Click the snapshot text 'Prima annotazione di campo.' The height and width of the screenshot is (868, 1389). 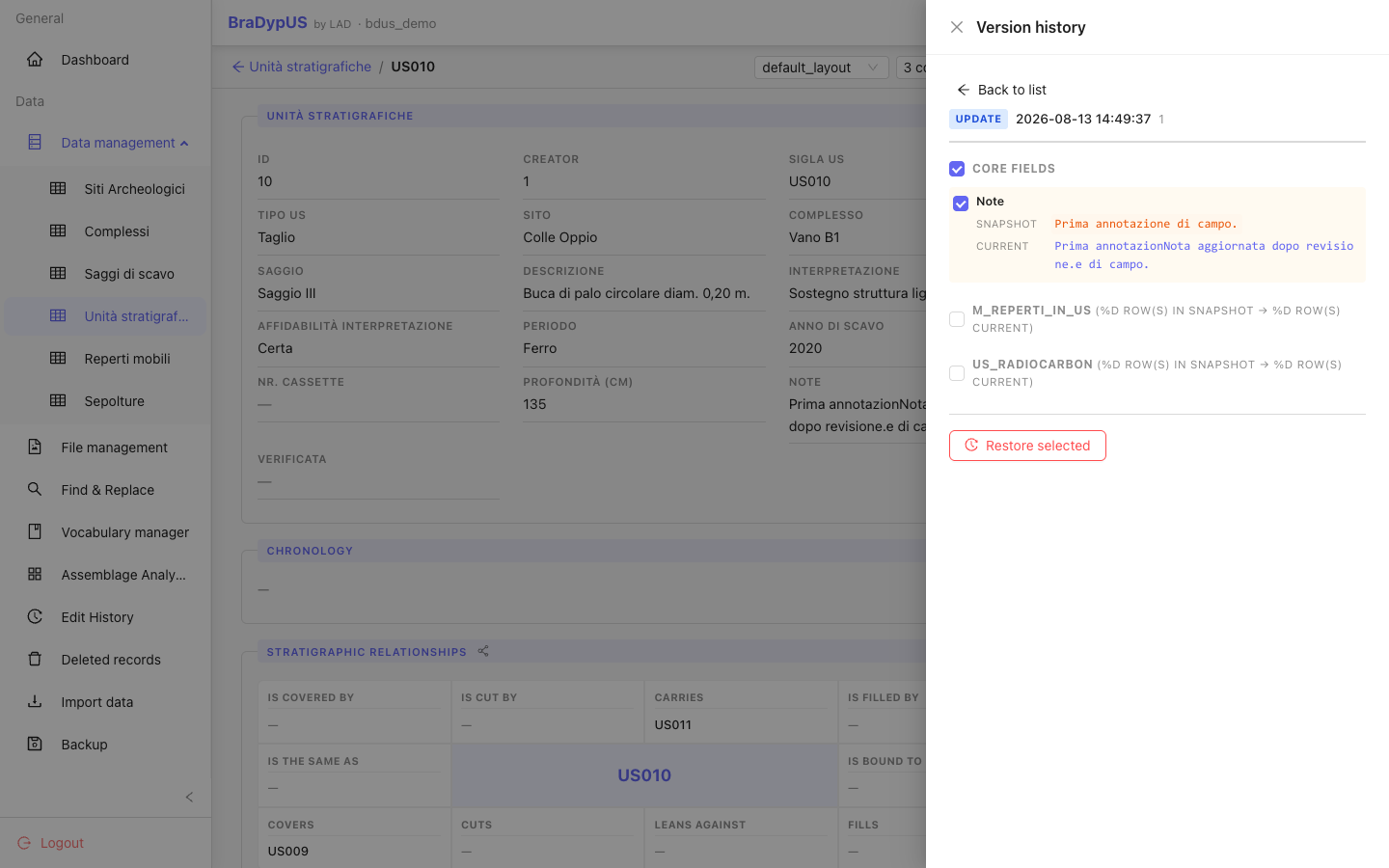click(1145, 224)
